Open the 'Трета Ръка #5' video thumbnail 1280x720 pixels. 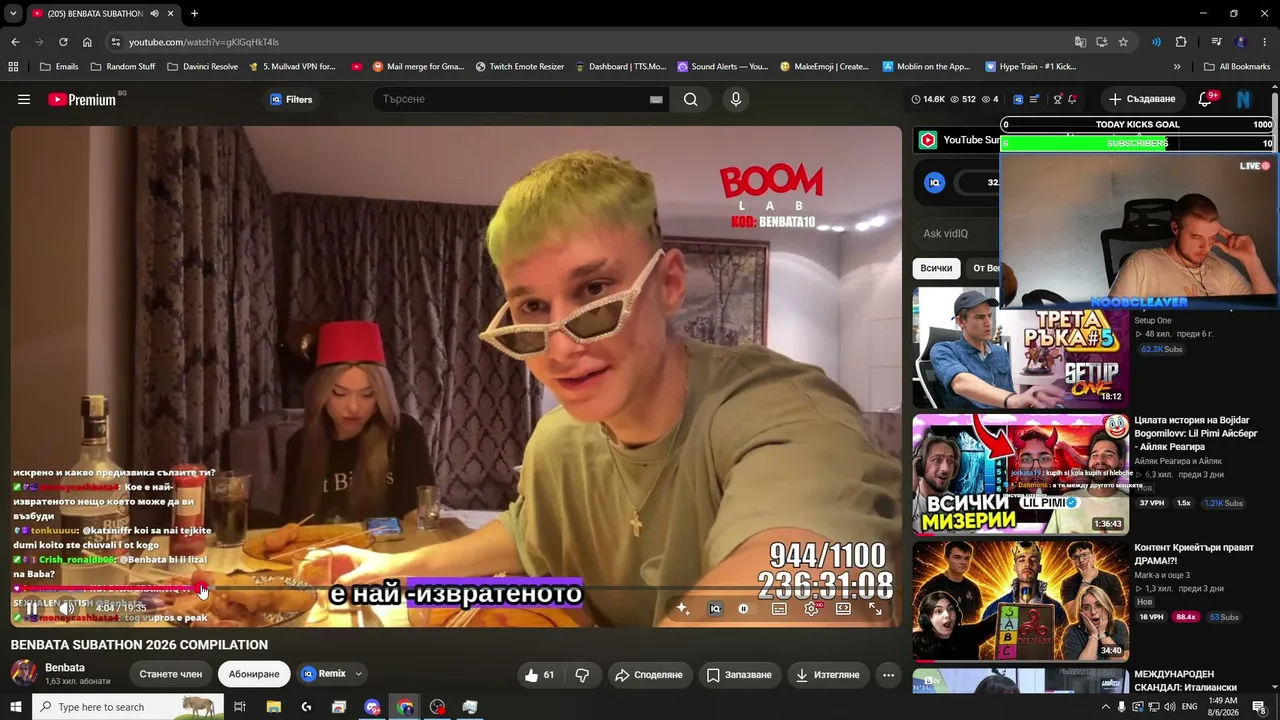pos(1020,347)
